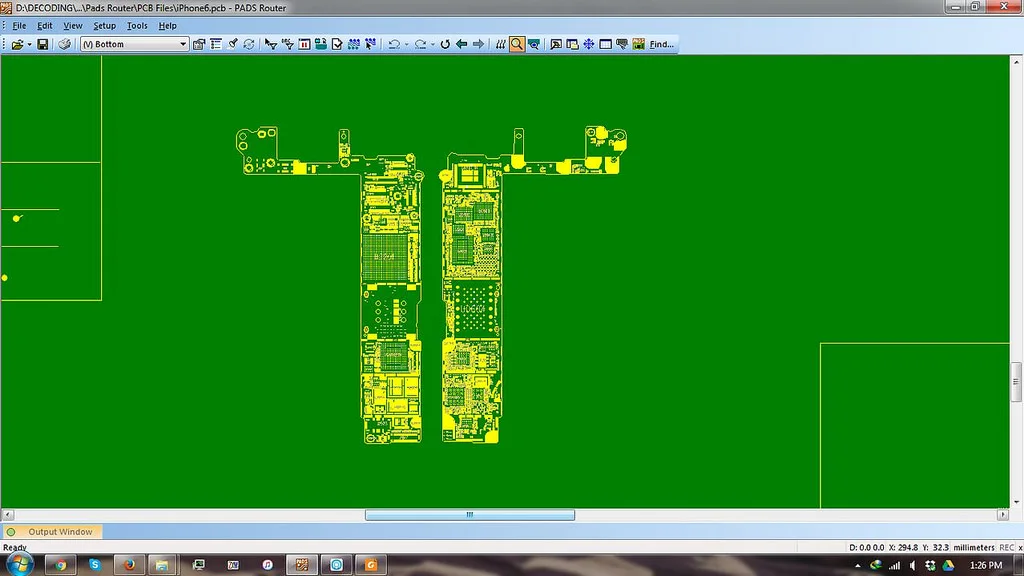Open the Tools menu
The image size is (1024, 576).
[137, 25]
